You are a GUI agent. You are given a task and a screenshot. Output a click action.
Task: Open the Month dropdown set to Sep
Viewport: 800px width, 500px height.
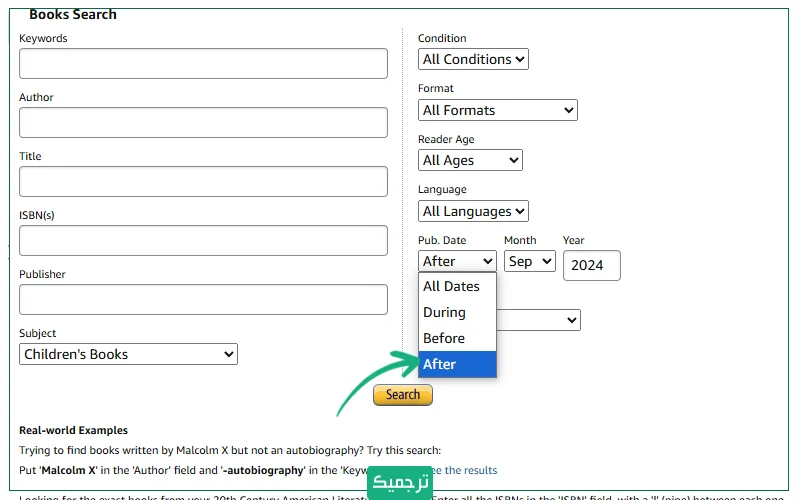point(529,261)
